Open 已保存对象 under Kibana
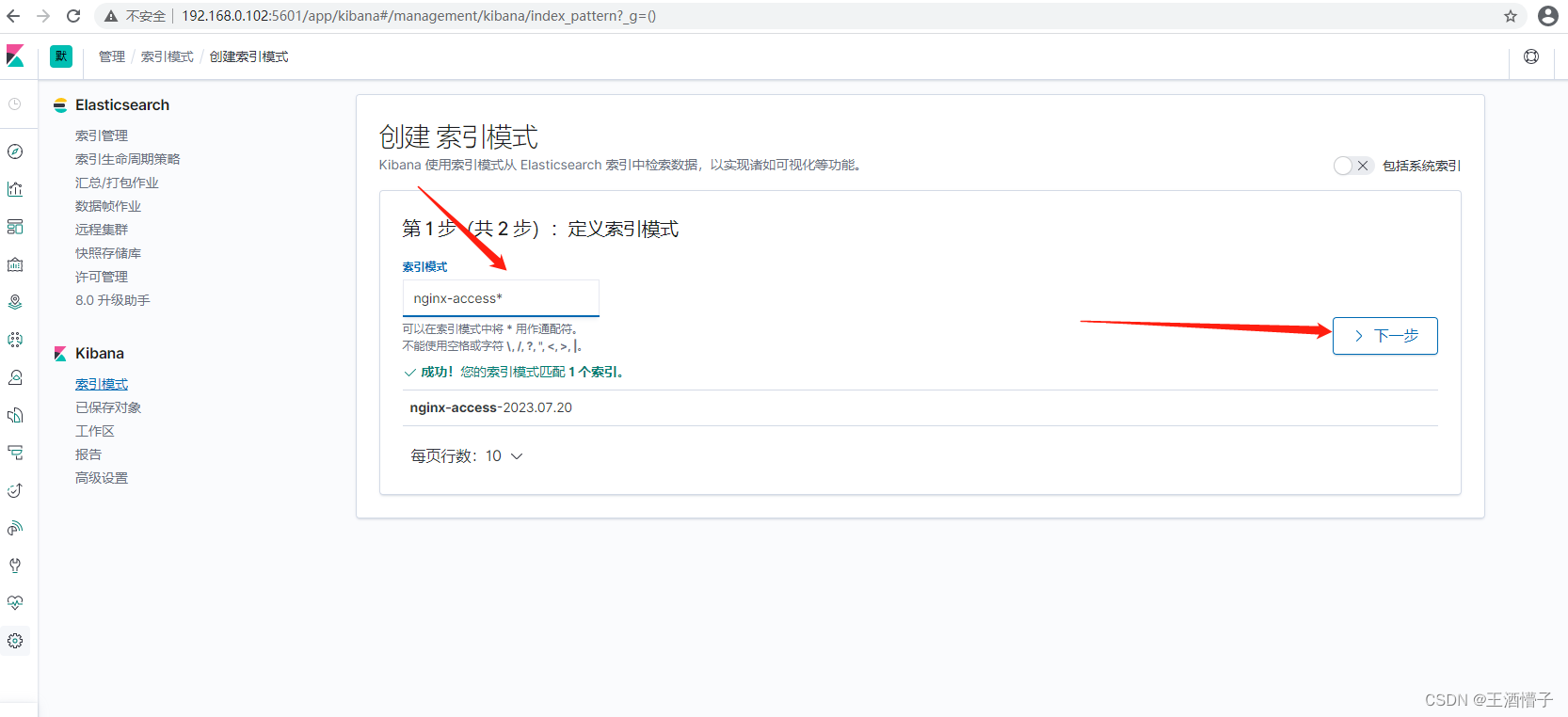Image resolution: width=1568 pixels, height=717 pixels. click(x=108, y=407)
